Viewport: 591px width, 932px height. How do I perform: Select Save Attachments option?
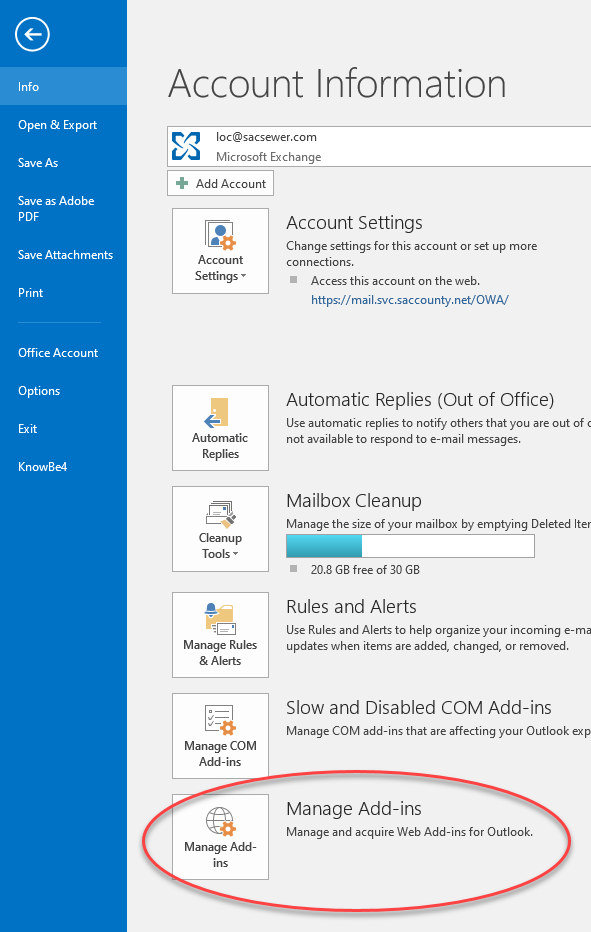[63, 254]
